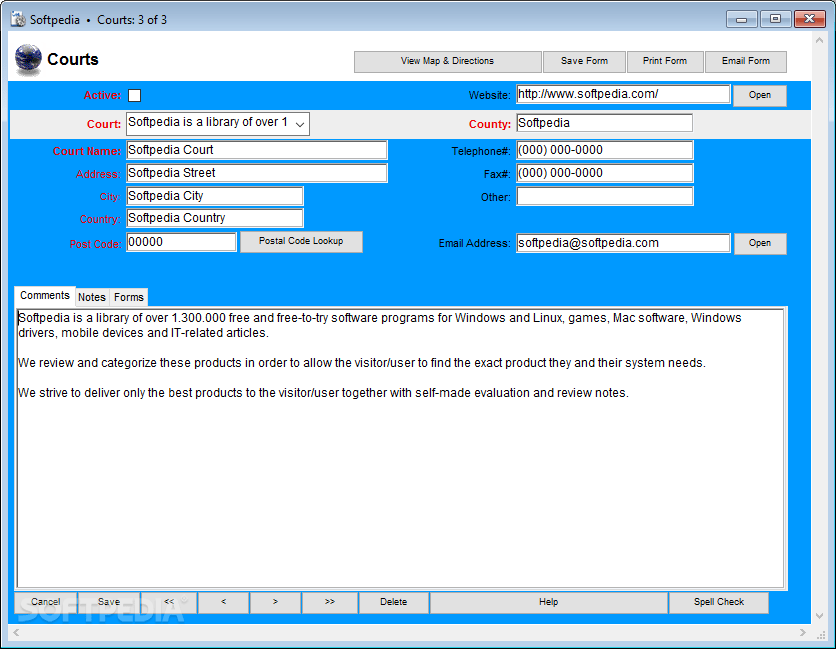The image size is (836, 649).
Task: Open the Court selection dropdown
Action: (299, 122)
